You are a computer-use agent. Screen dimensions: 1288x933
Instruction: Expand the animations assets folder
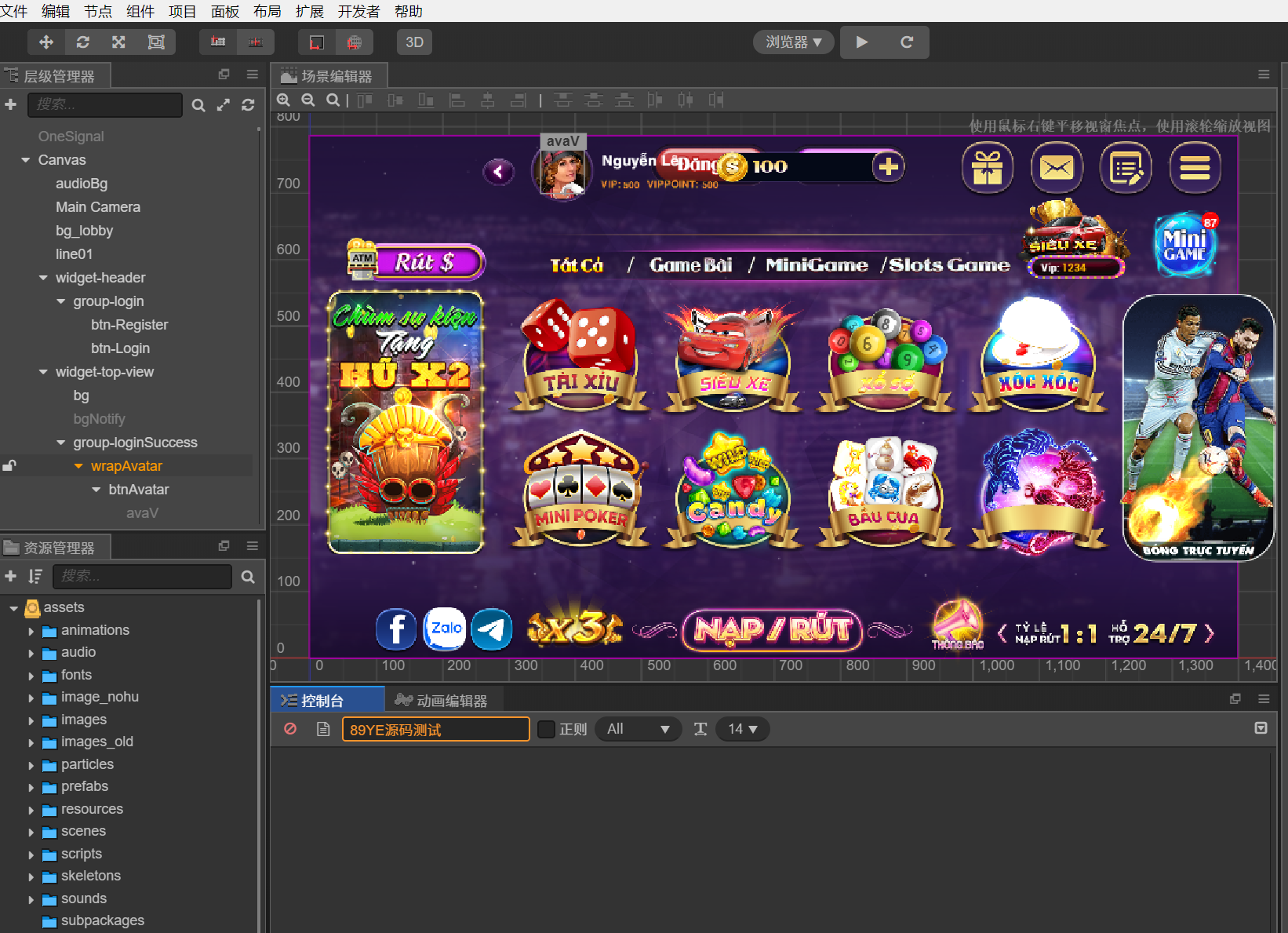click(x=31, y=631)
